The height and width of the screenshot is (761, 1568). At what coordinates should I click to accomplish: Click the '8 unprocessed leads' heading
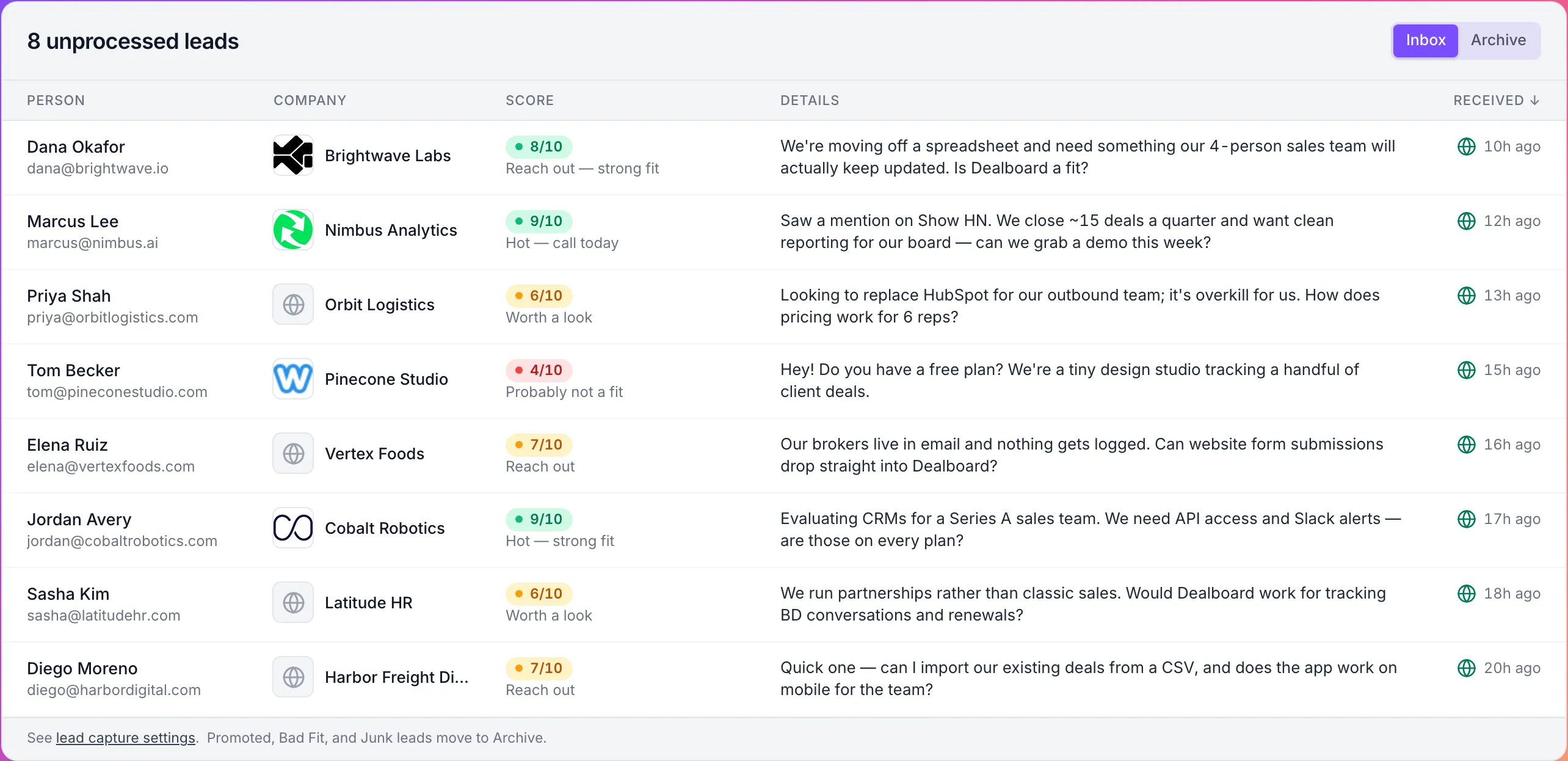point(132,41)
